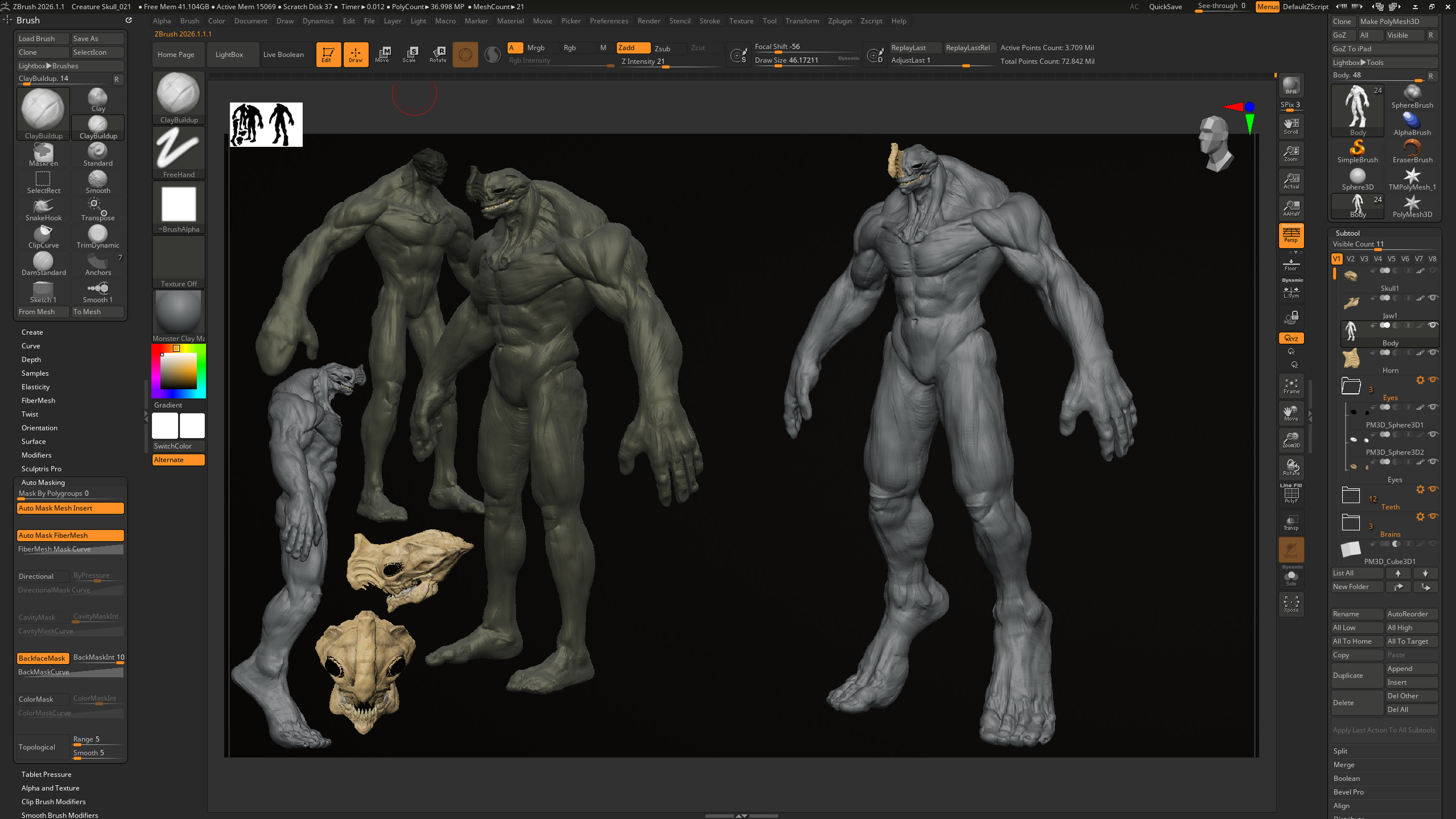
Task: Open the Zplugin menu
Action: pyautogui.click(x=839, y=21)
